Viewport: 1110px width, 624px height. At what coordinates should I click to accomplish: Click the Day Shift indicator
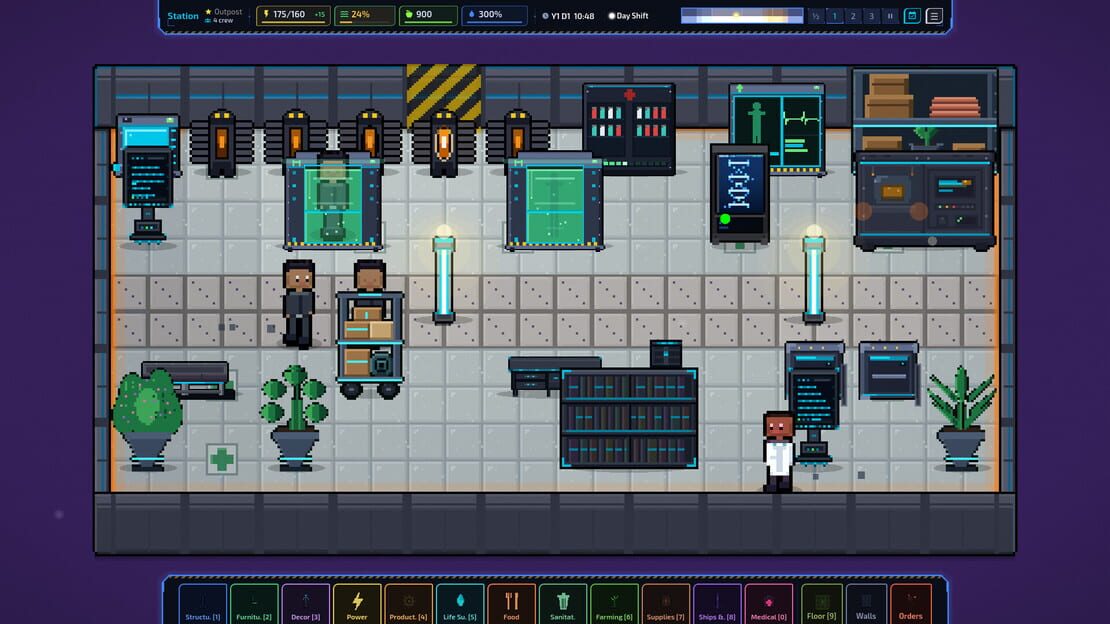coord(628,16)
